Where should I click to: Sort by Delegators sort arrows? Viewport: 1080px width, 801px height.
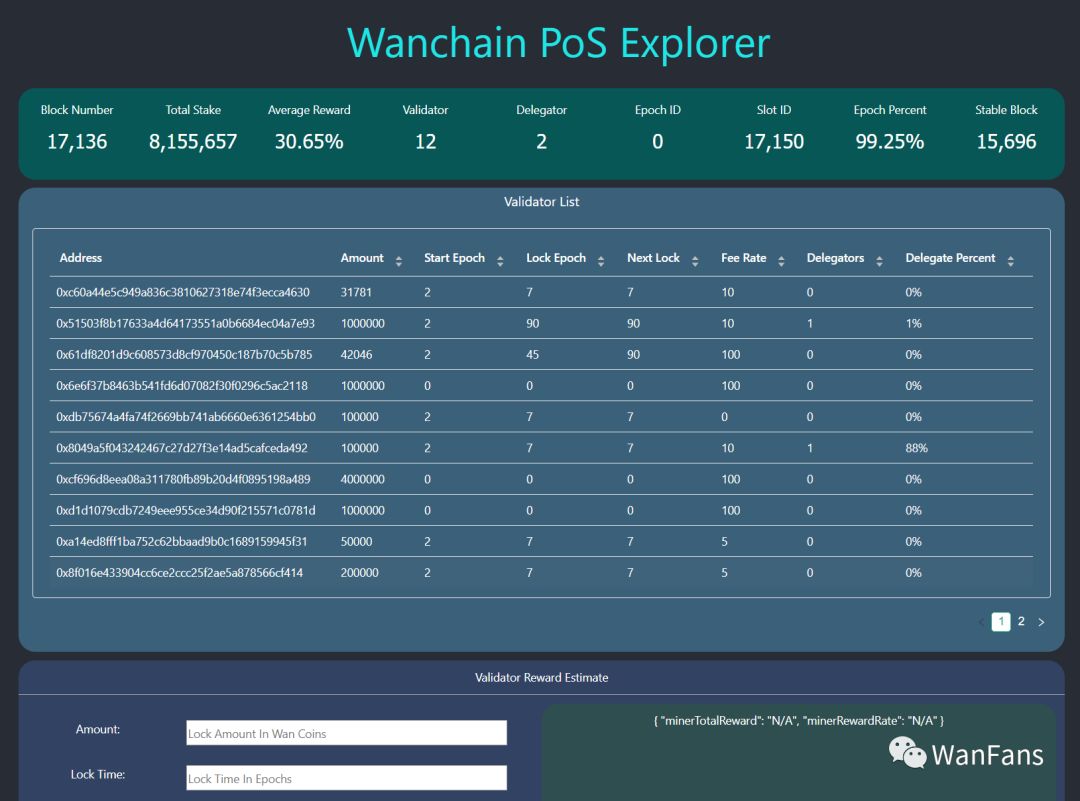click(x=879, y=260)
